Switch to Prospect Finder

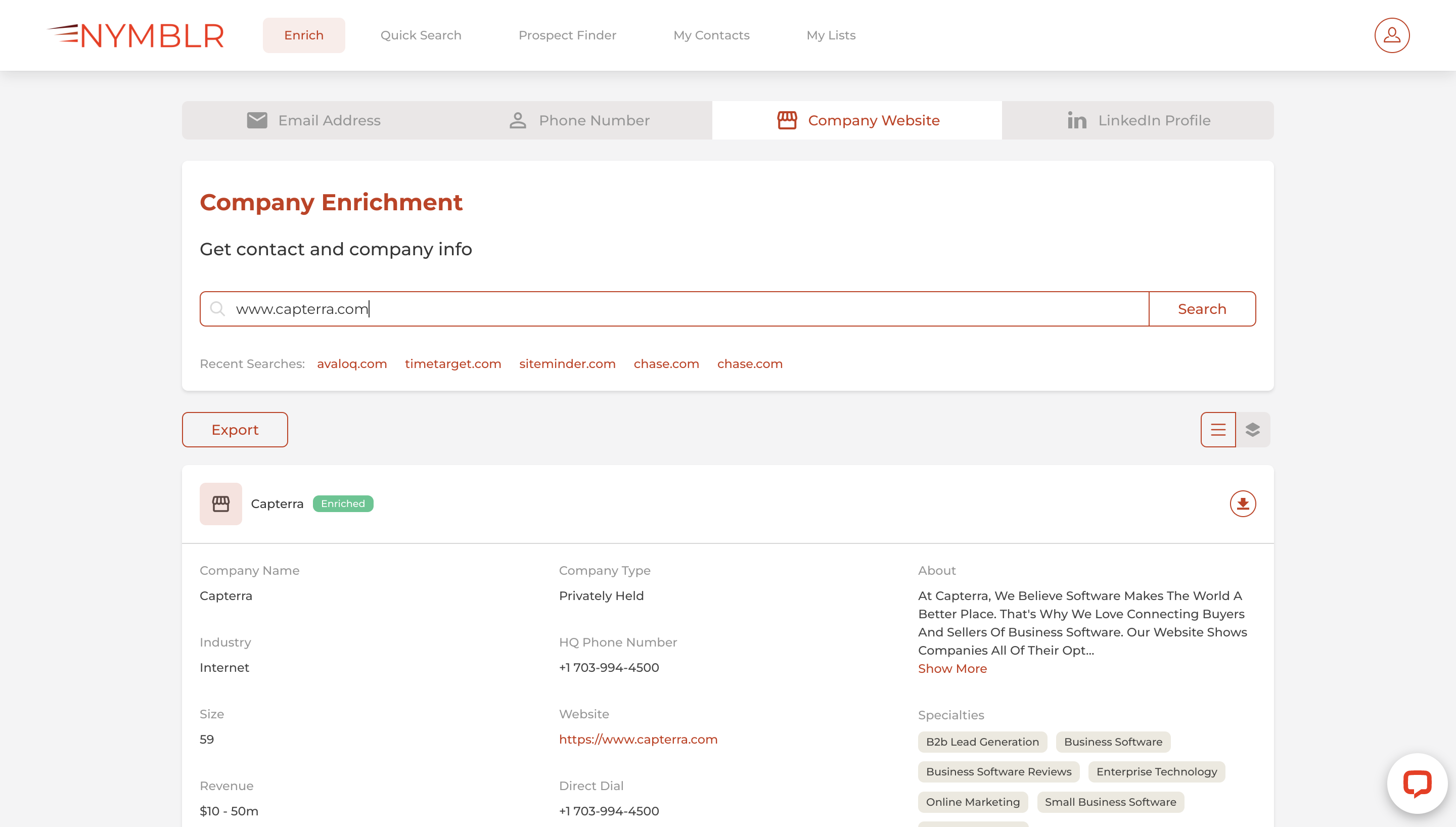click(567, 35)
